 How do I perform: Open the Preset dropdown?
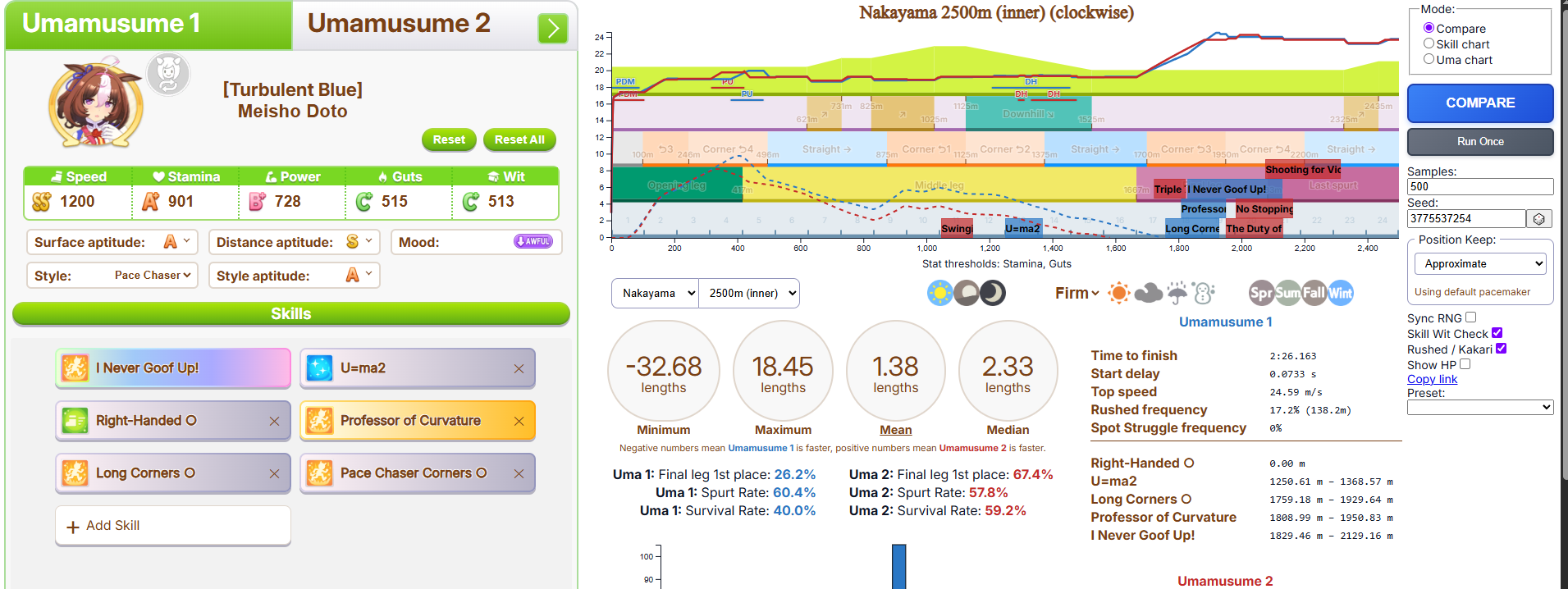(x=1480, y=408)
